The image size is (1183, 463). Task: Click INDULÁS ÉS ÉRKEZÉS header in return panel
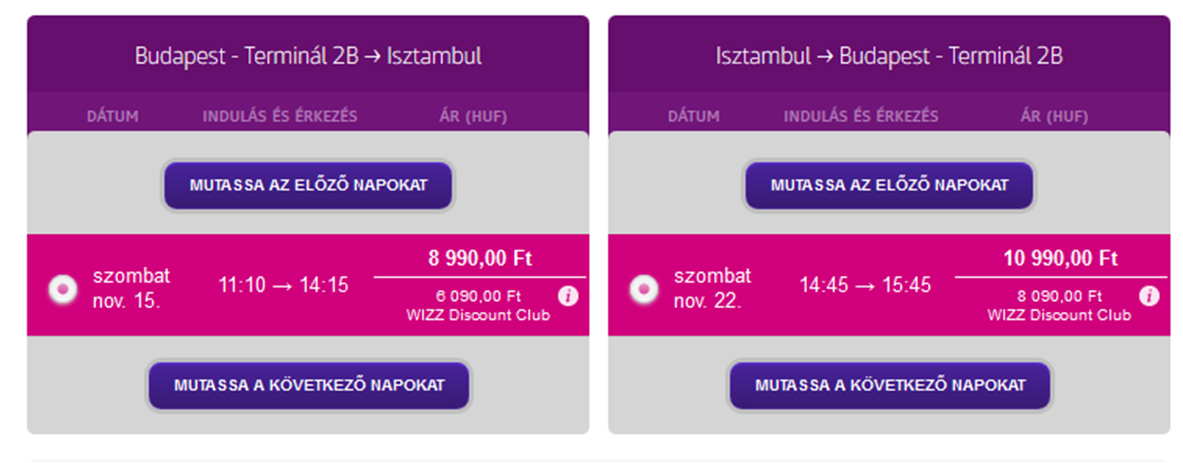pyautogui.click(x=861, y=117)
